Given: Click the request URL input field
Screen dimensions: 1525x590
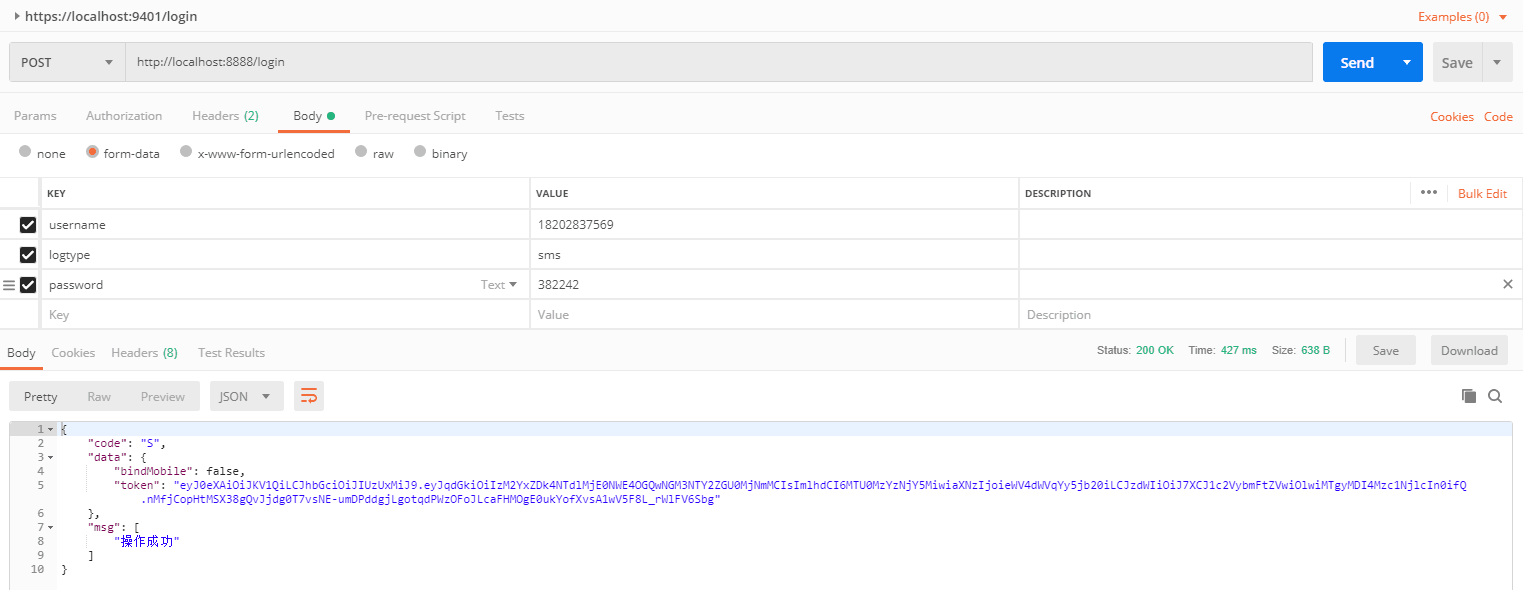Looking at the screenshot, I should pyautogui.click(x=718, y=62).
